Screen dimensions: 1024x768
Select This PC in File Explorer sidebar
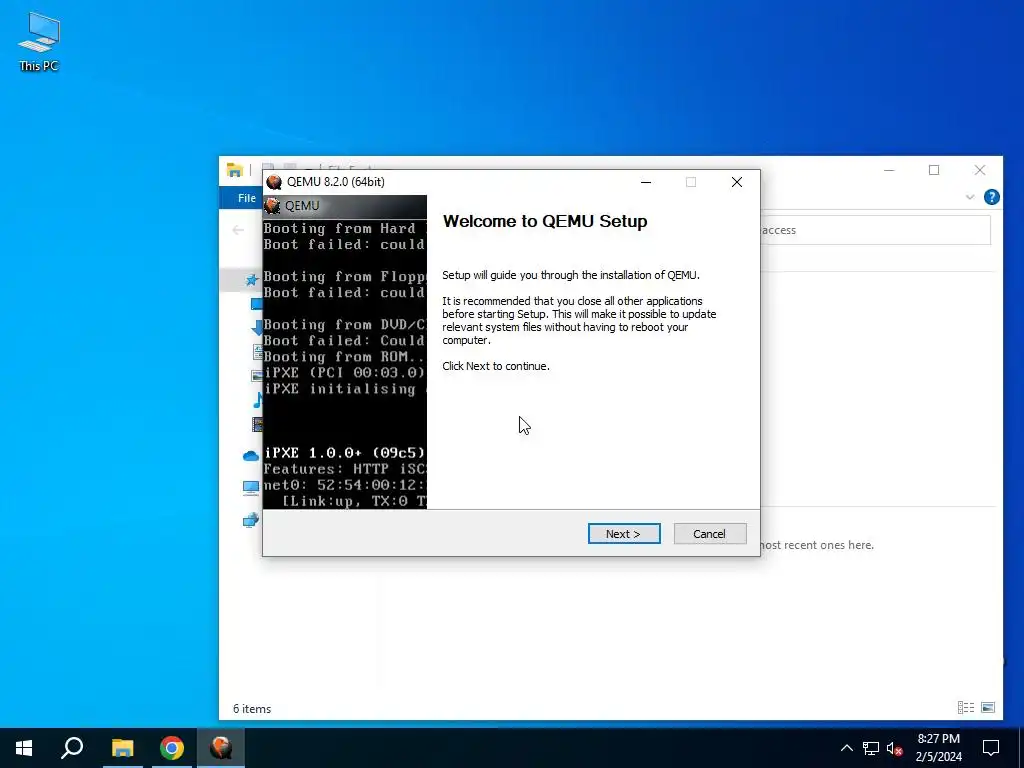coord(251,488)
